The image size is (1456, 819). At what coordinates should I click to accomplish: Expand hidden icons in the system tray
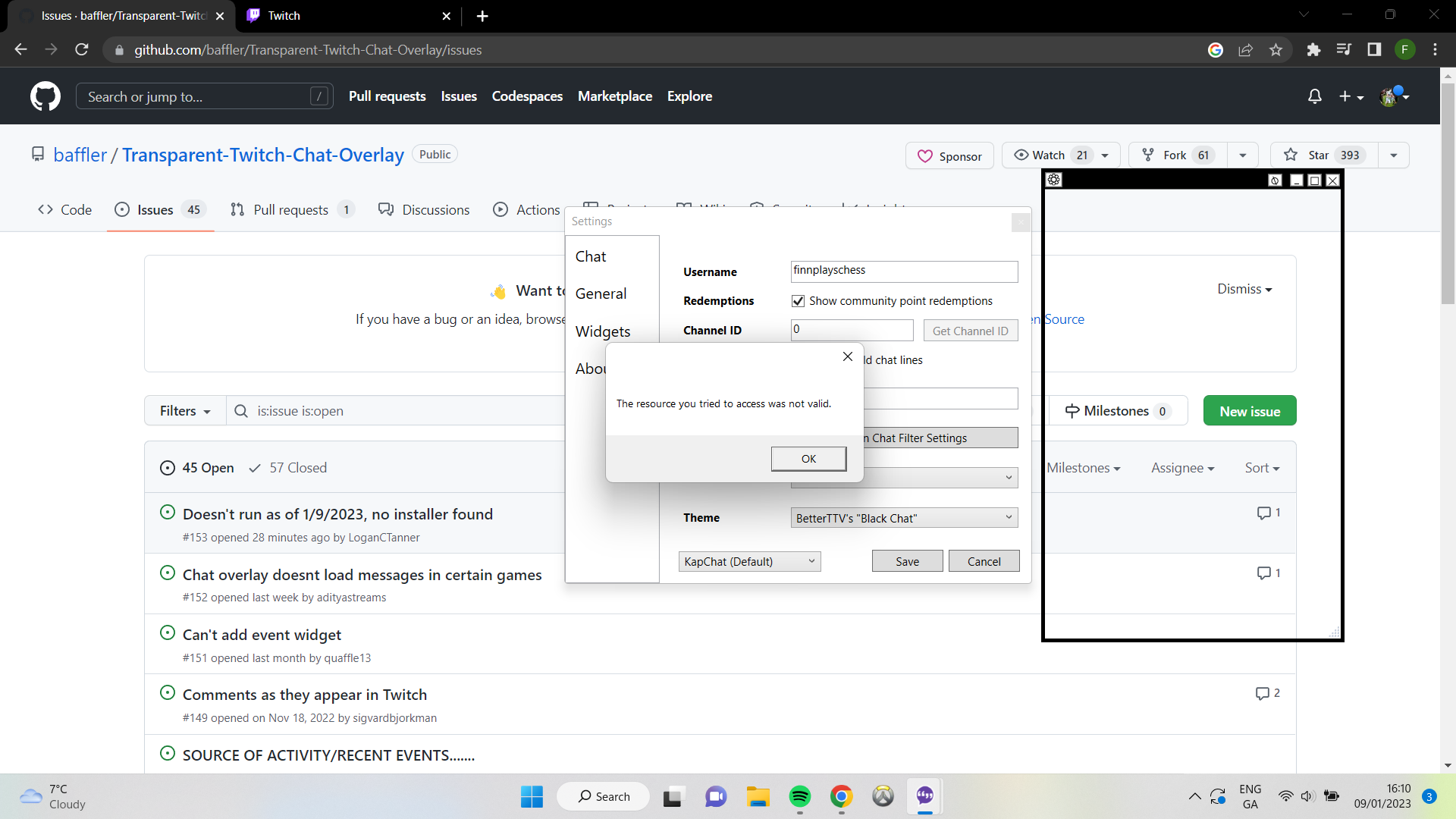click(1194, 796)
